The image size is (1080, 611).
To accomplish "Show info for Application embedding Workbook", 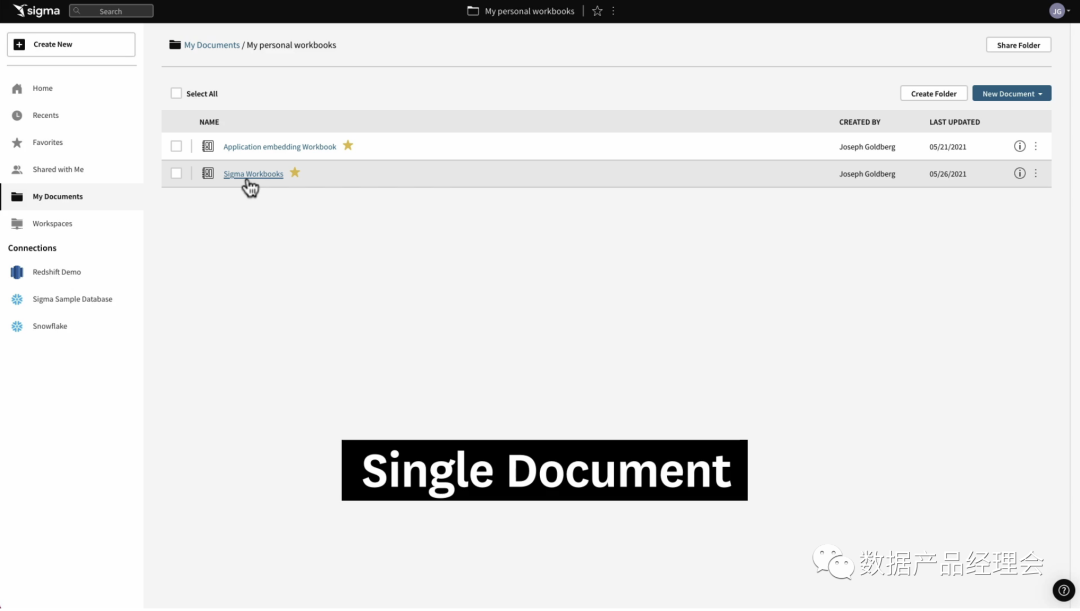I will (x=1019, y=146).
